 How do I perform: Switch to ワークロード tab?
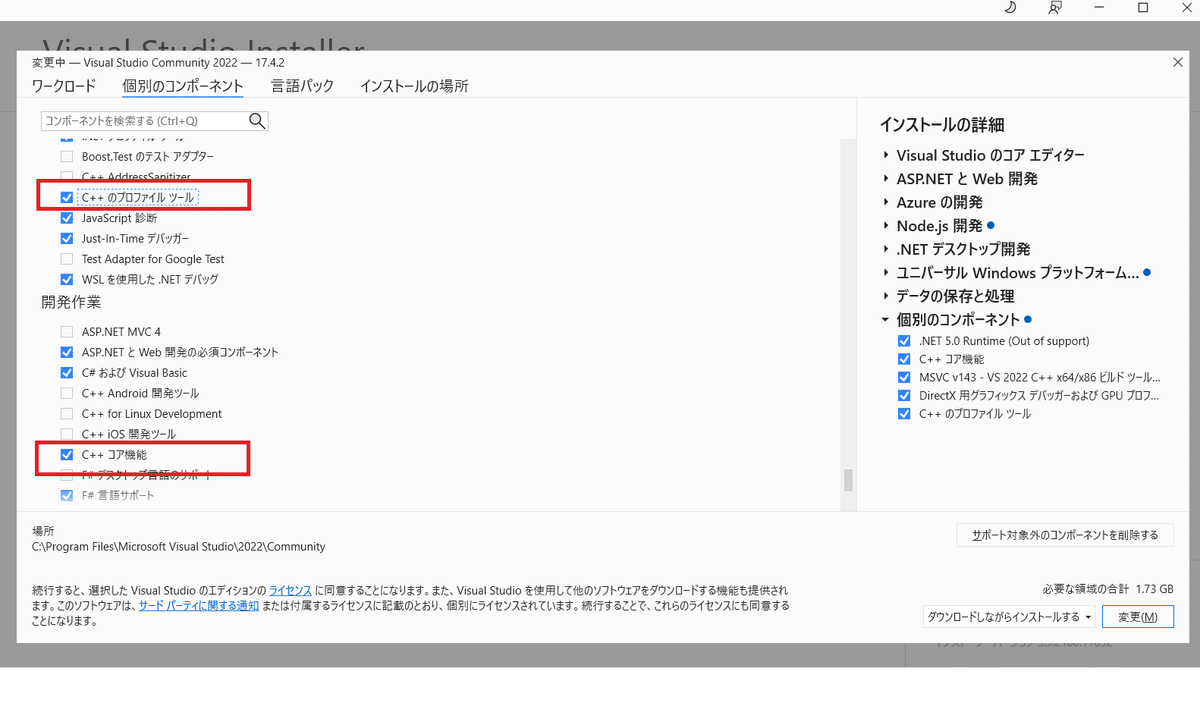click(63, 86)
